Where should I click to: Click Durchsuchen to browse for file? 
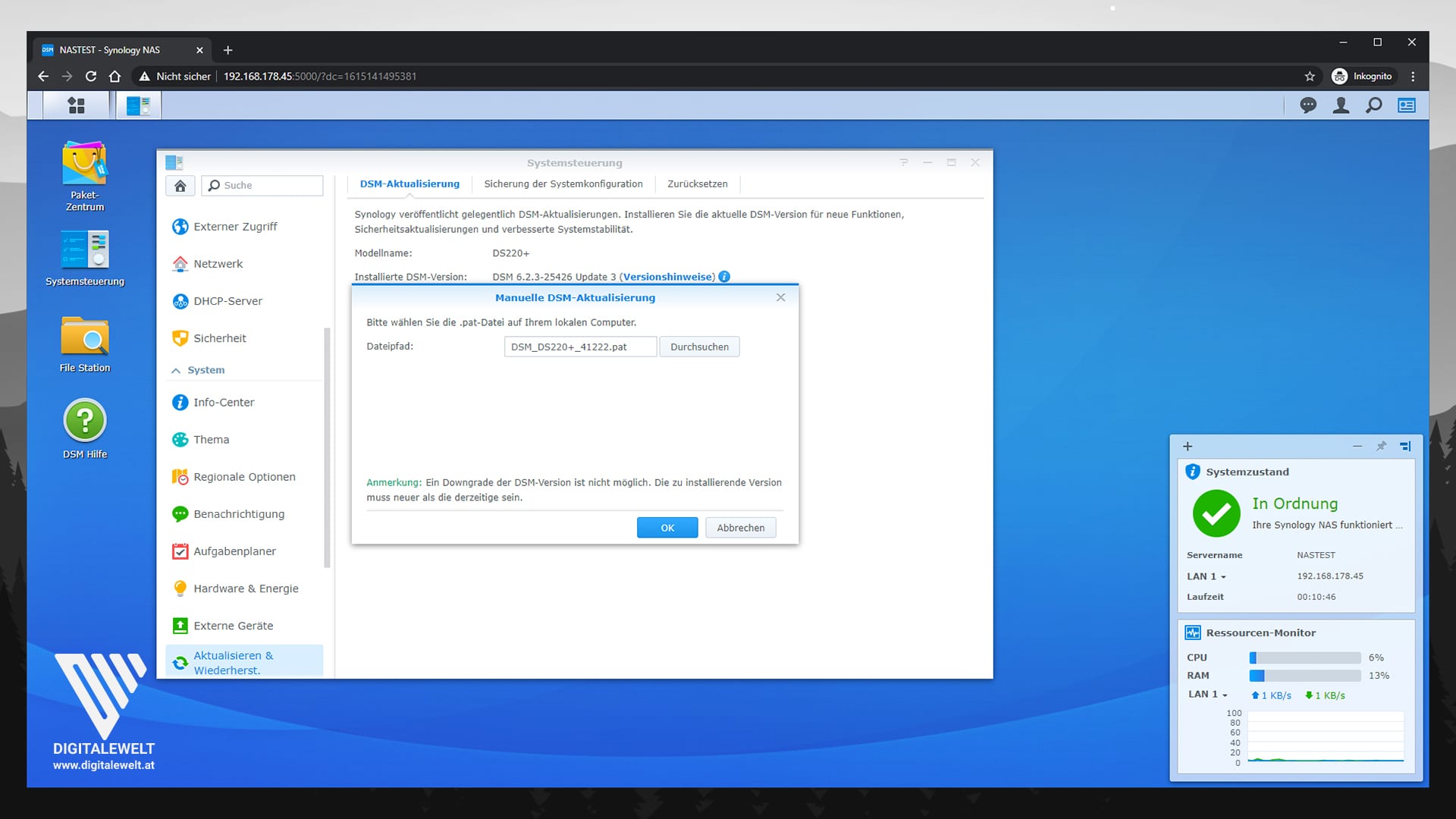click(699, 347)
